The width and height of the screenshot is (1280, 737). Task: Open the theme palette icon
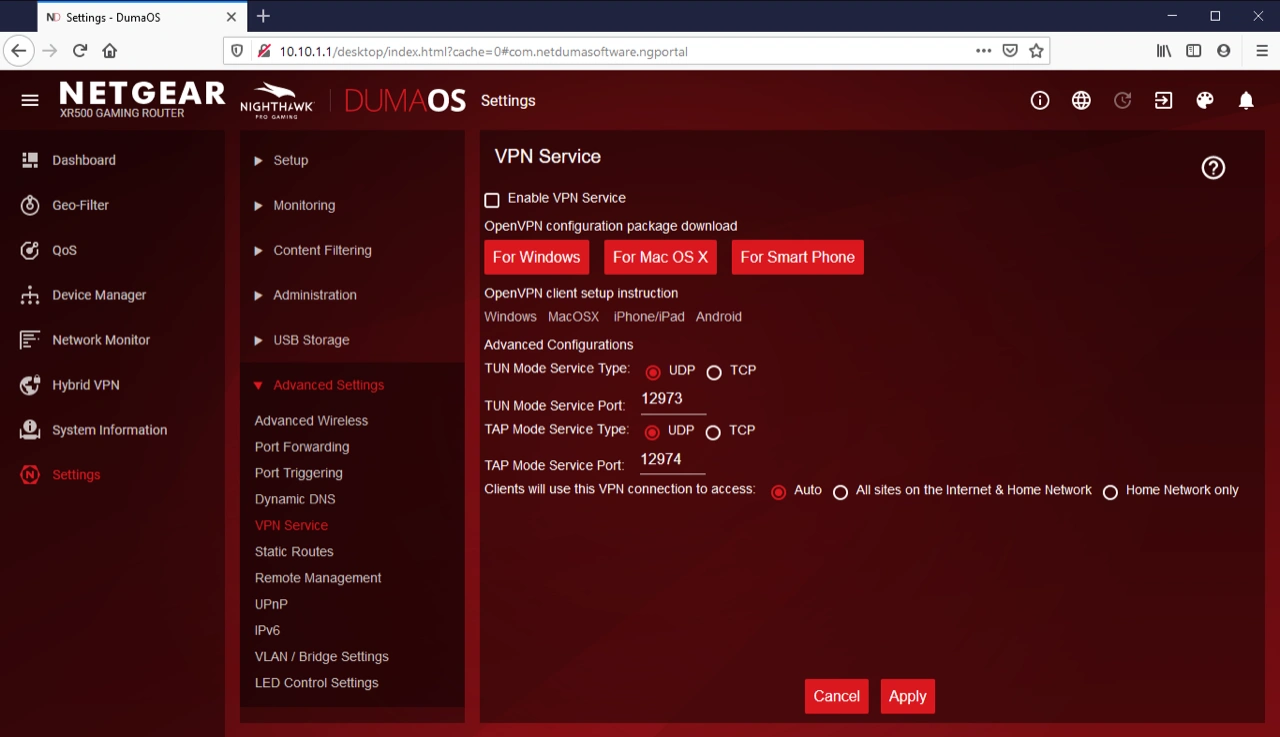pyautogui.click(x=1205, y=100)
